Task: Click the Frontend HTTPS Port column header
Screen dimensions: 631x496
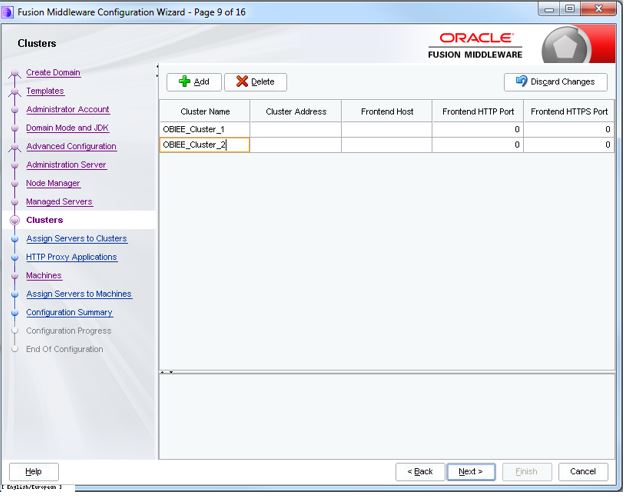Action: coord(569,111)
